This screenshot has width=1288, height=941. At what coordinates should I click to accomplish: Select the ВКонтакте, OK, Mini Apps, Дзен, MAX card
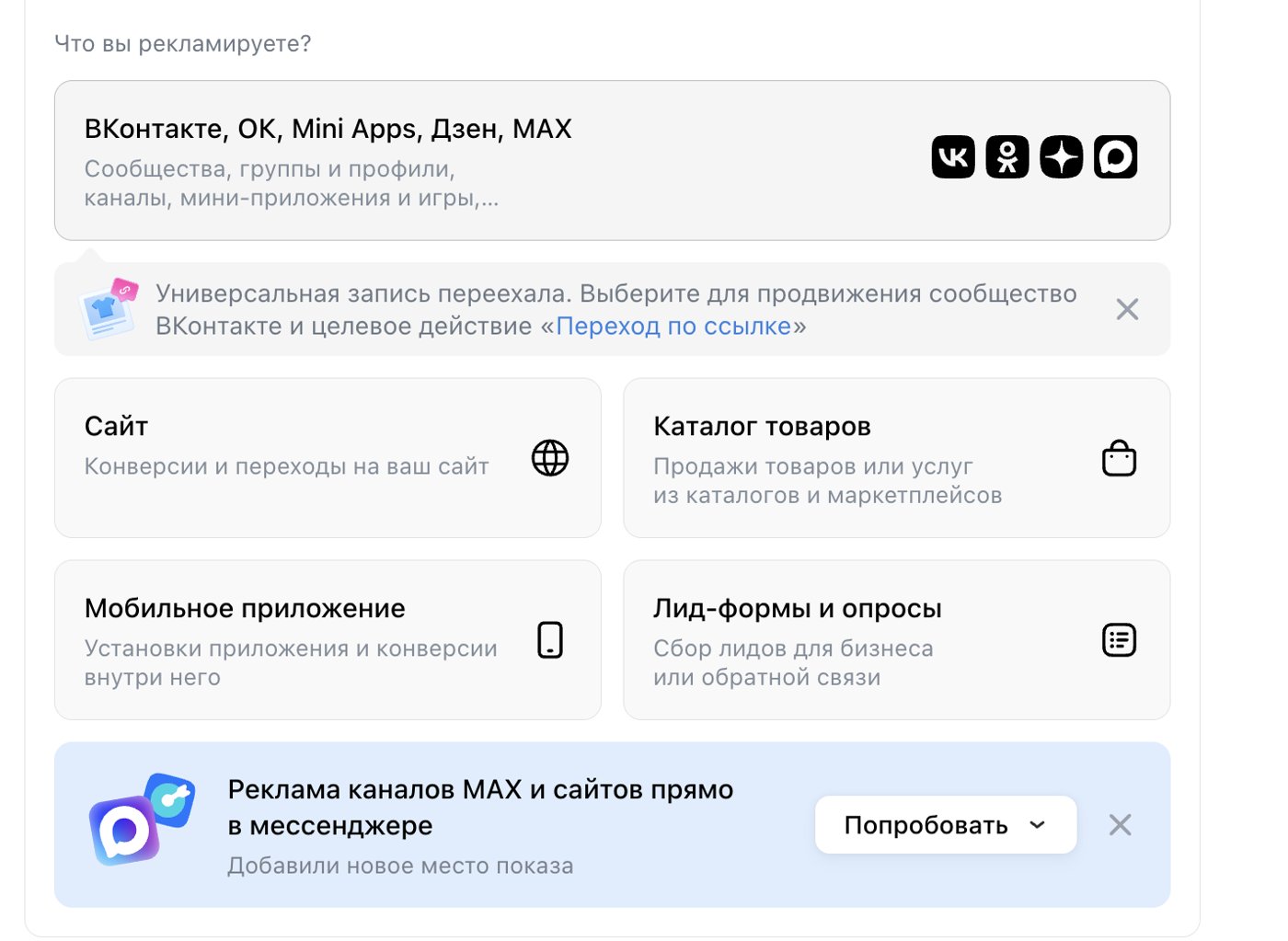click(612, 161)
